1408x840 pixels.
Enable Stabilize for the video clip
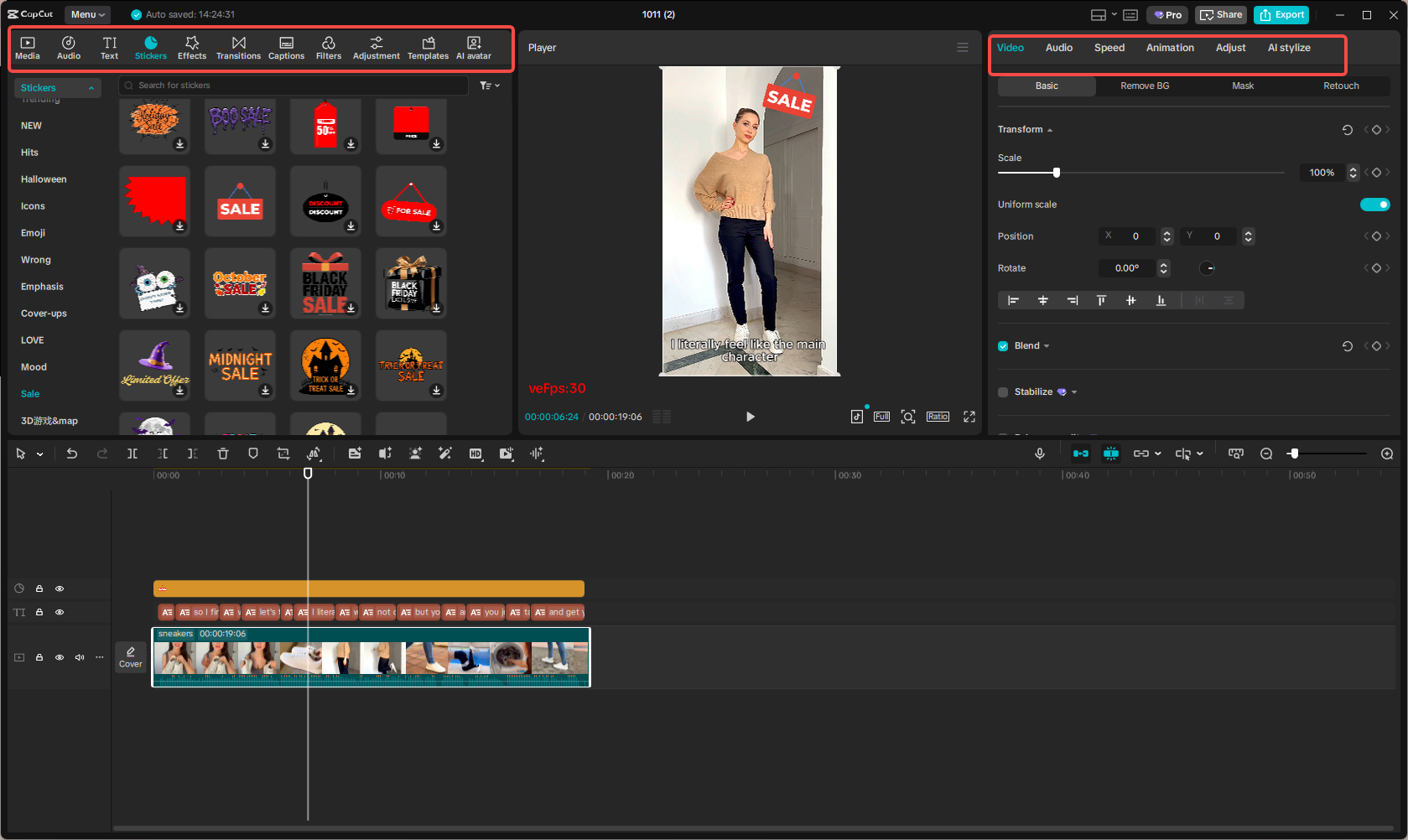tap(1003, 391)
